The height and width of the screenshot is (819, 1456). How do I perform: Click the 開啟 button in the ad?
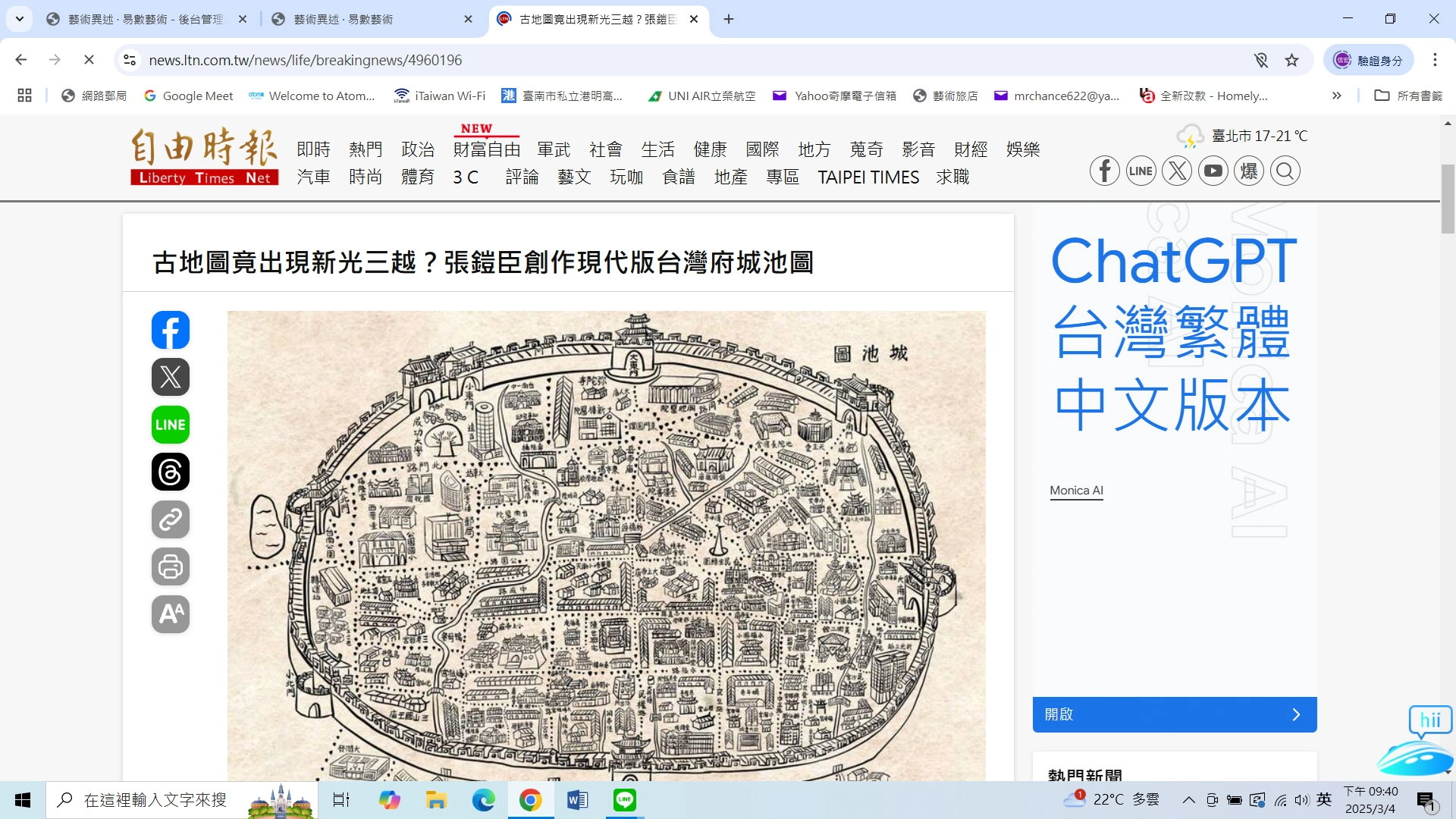[1174, 714]
